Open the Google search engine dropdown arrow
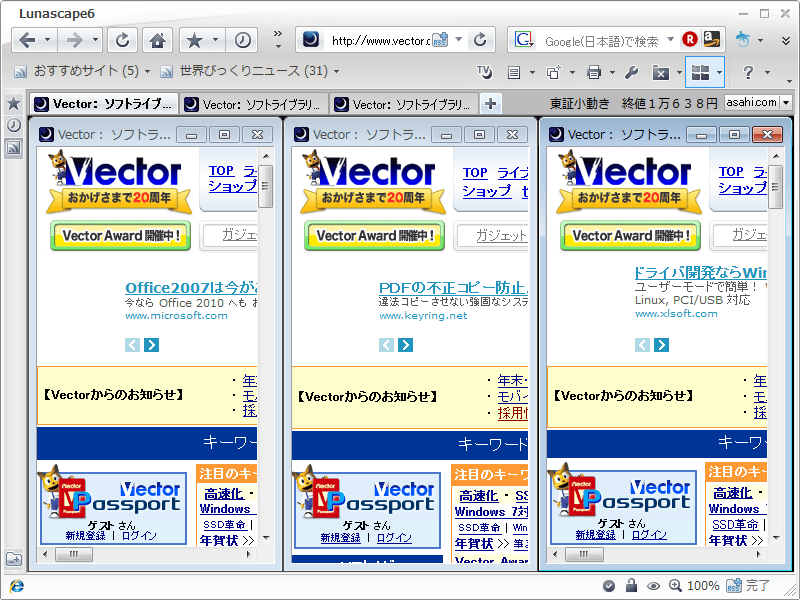 click(671, 39)
